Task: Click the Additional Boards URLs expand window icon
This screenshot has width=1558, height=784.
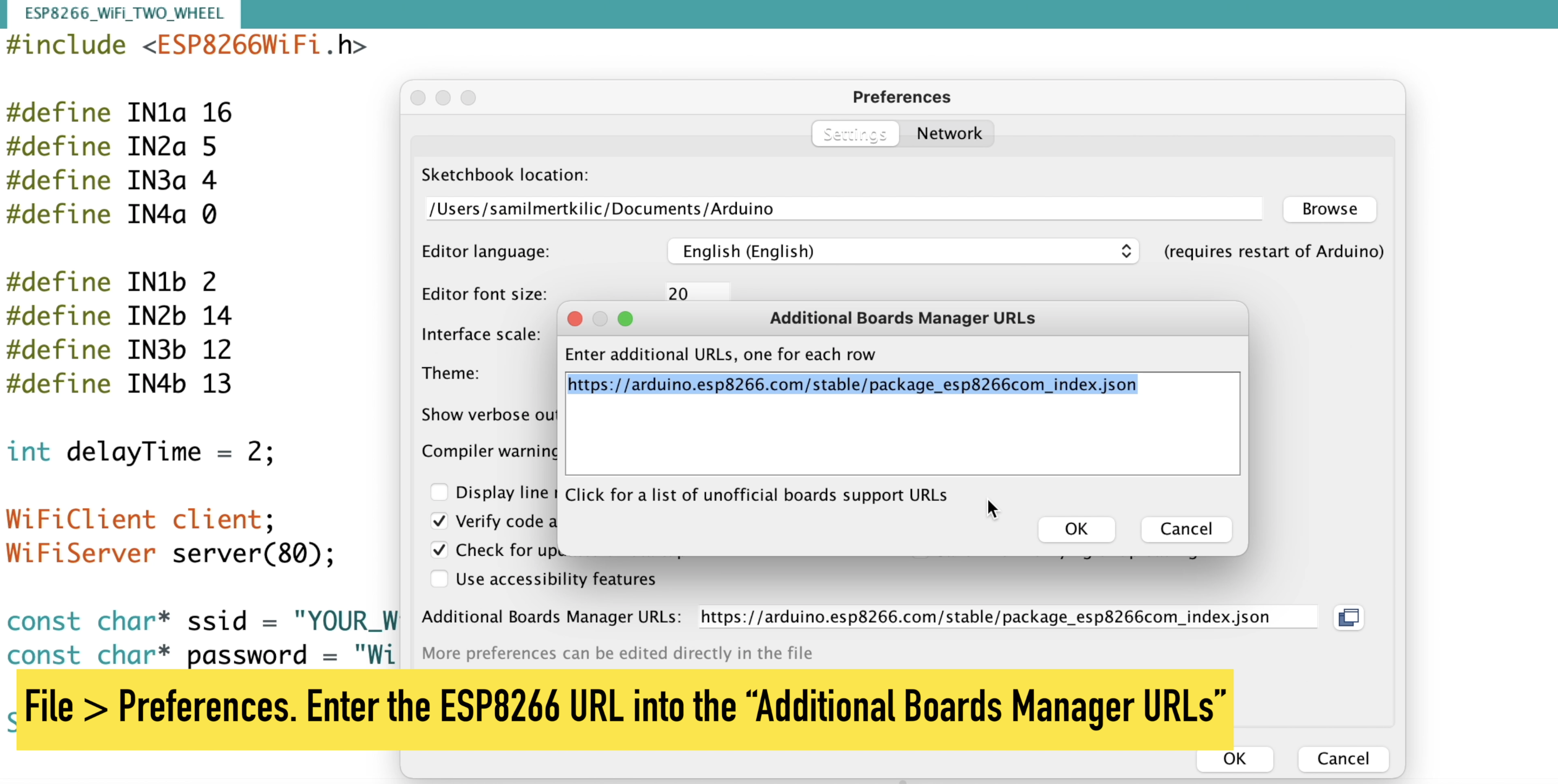Action: (1348, 617)
